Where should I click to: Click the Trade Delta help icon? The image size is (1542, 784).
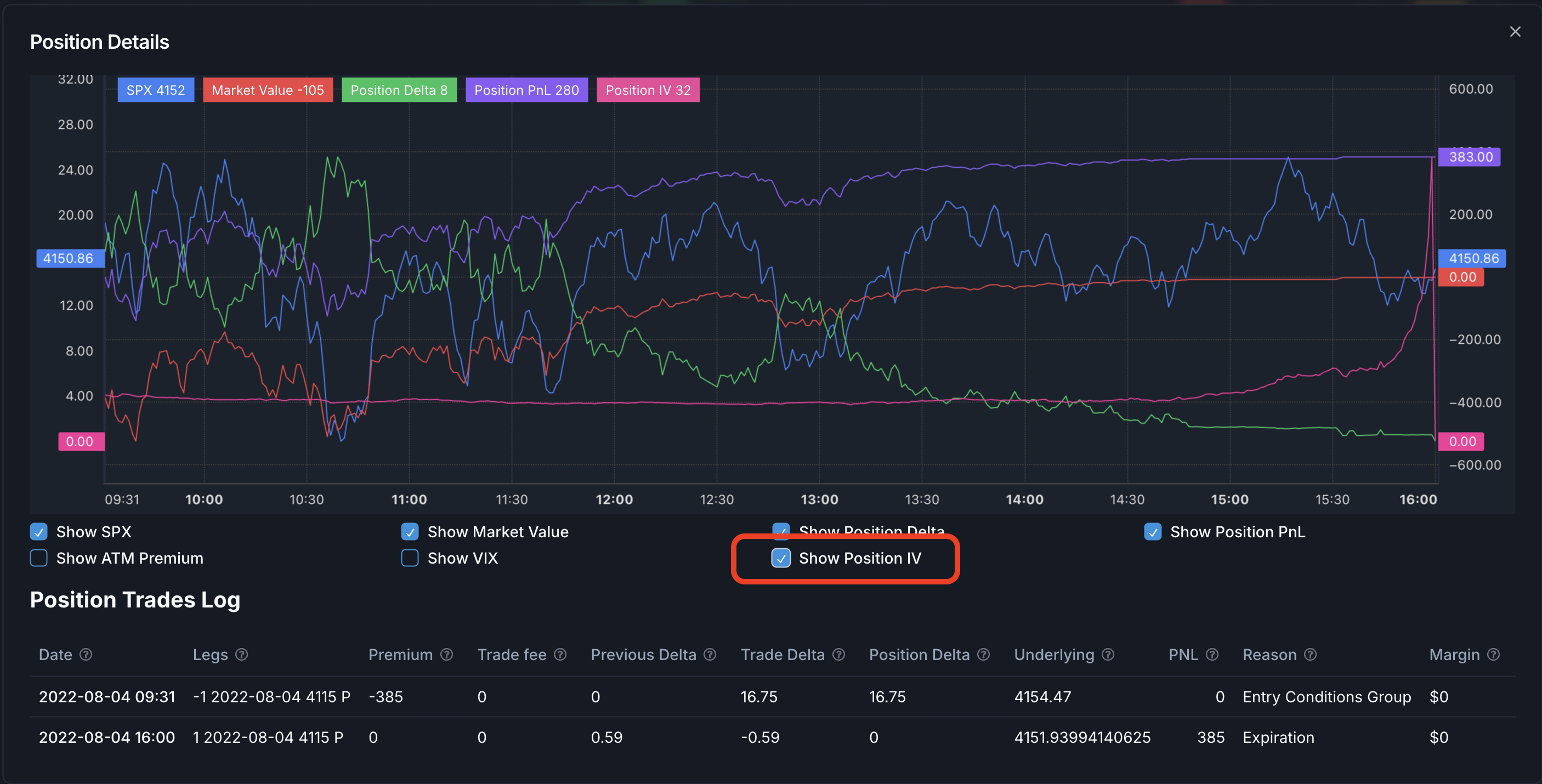[838, 654]
